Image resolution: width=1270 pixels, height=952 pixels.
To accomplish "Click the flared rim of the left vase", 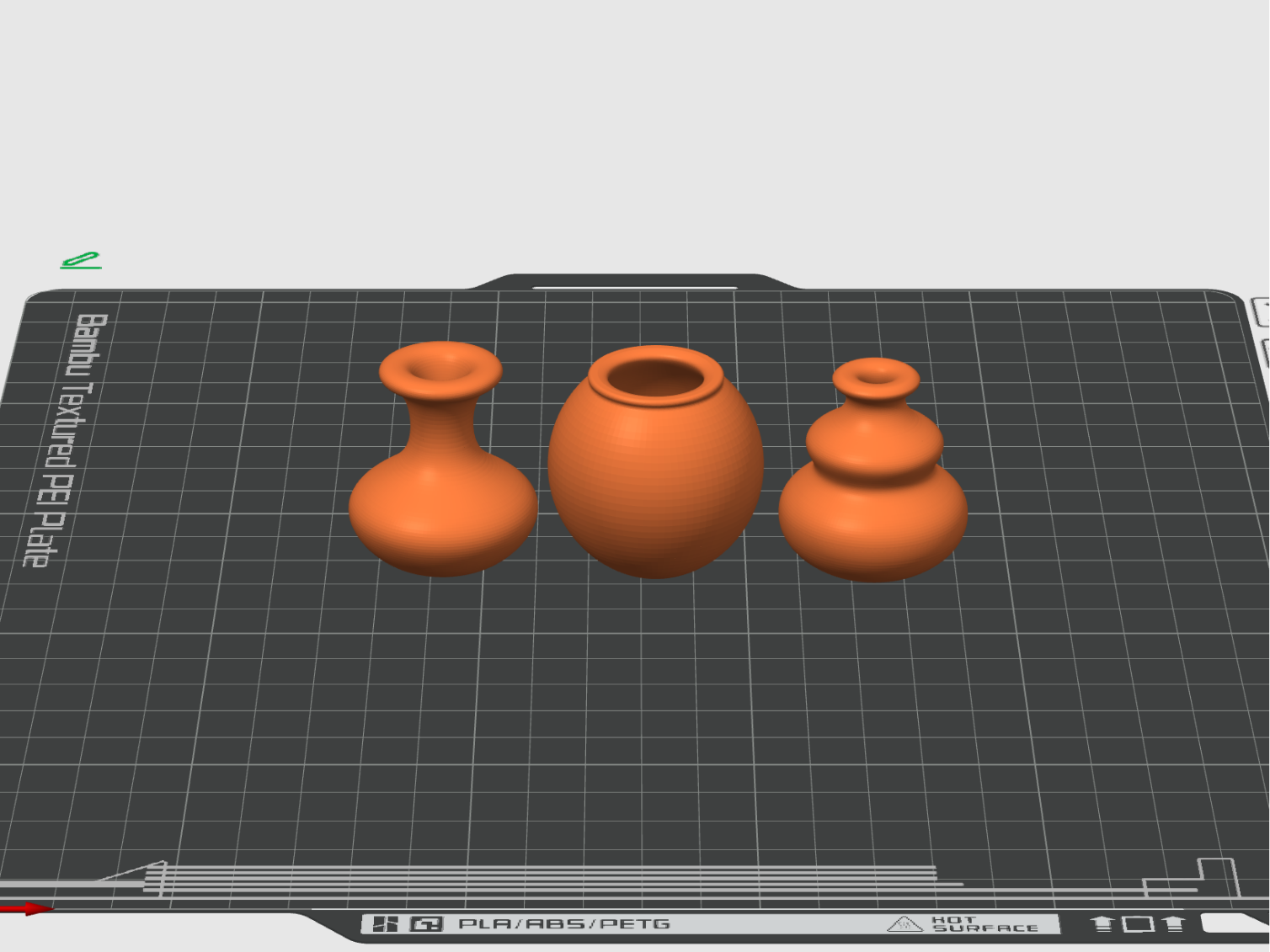I will click(440, 370).
